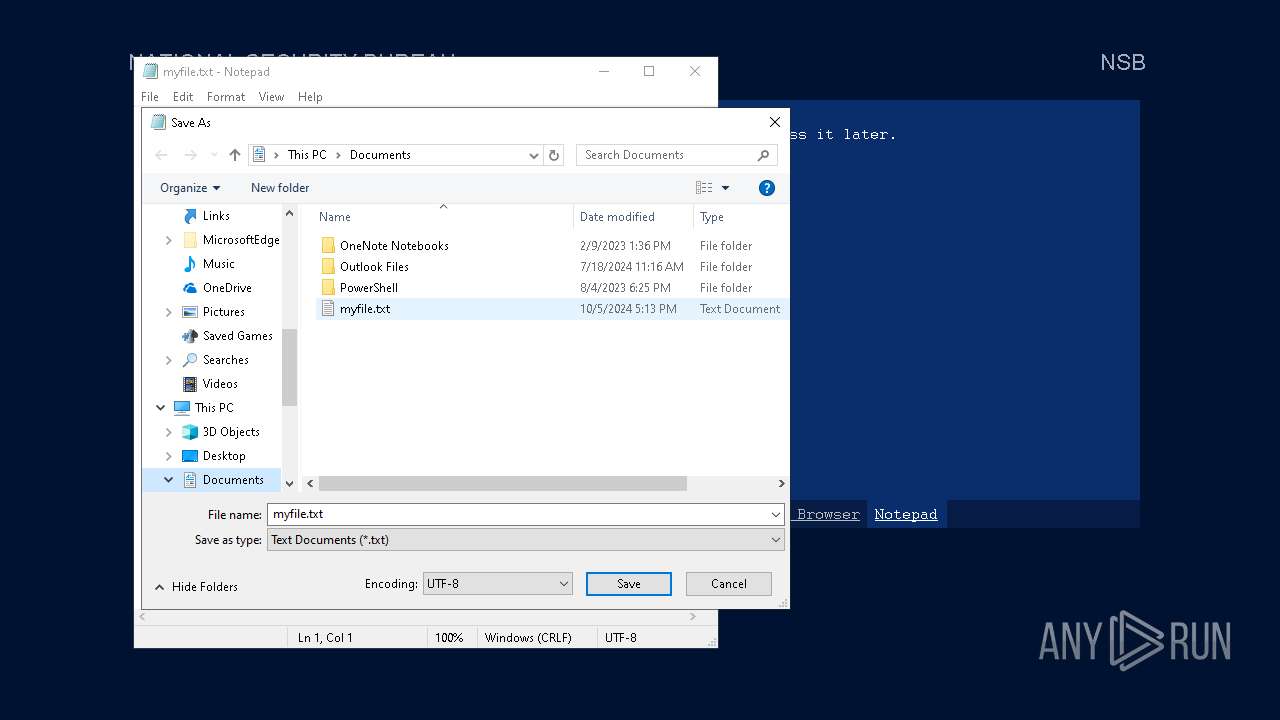
Task: Select Documents in navigation tree
Action: pos(233,480)
